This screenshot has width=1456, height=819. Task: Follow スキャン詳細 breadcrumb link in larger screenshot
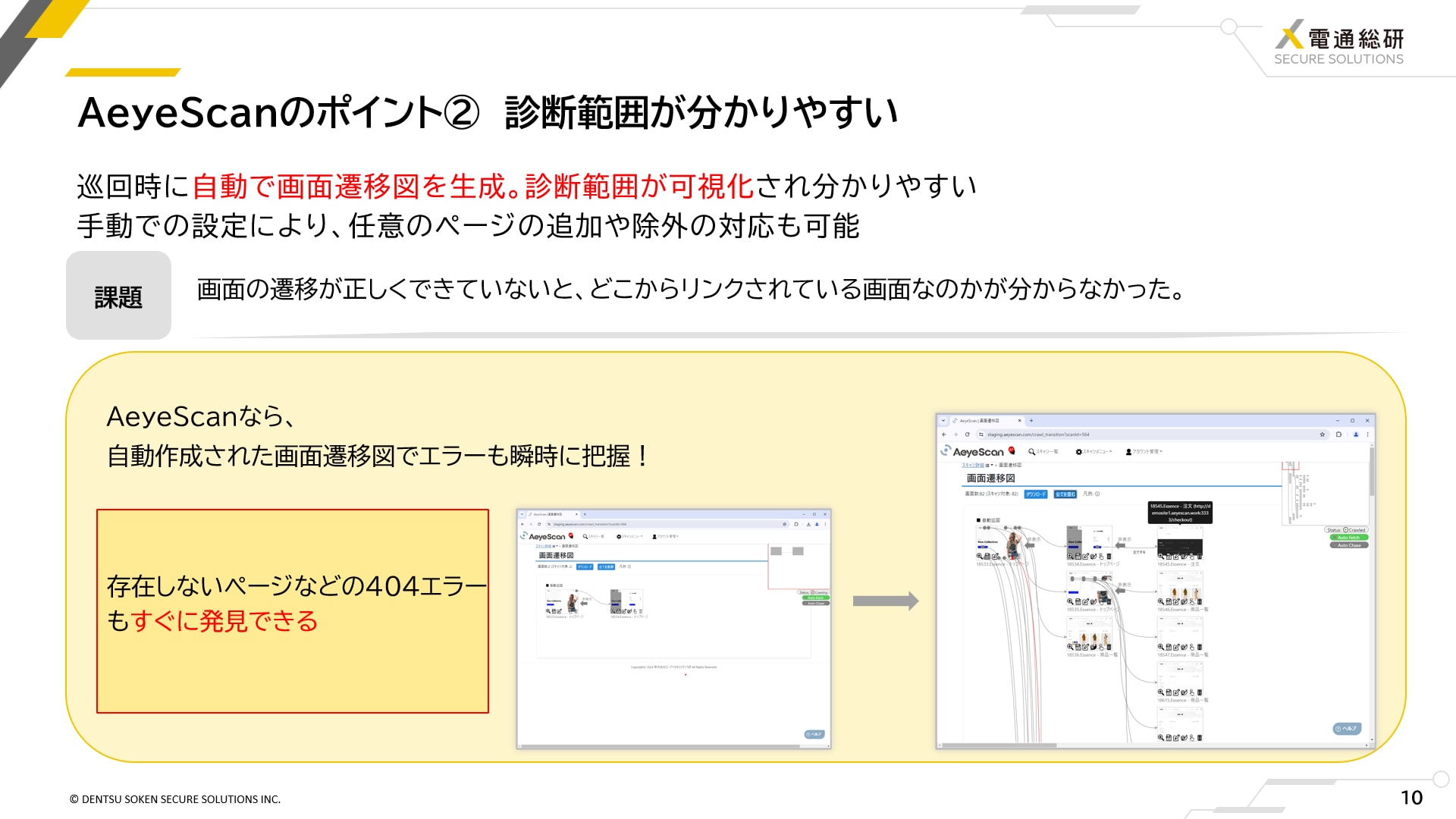[973, 465]
